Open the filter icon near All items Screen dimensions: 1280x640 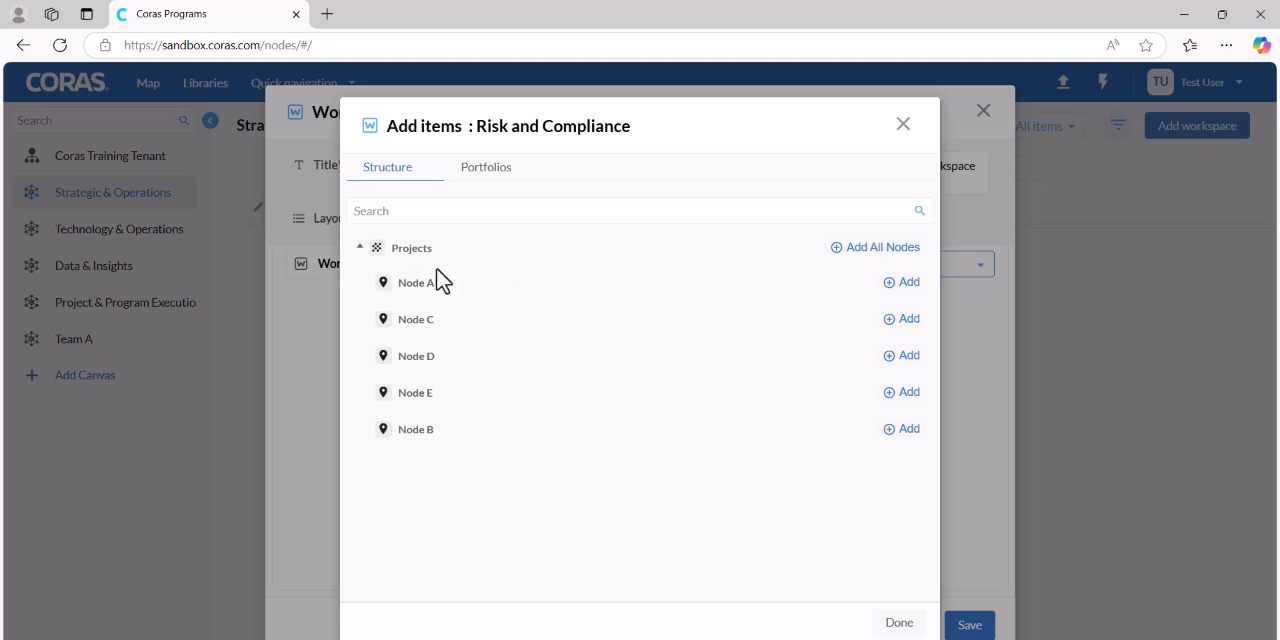click(x=1118, y=125)
